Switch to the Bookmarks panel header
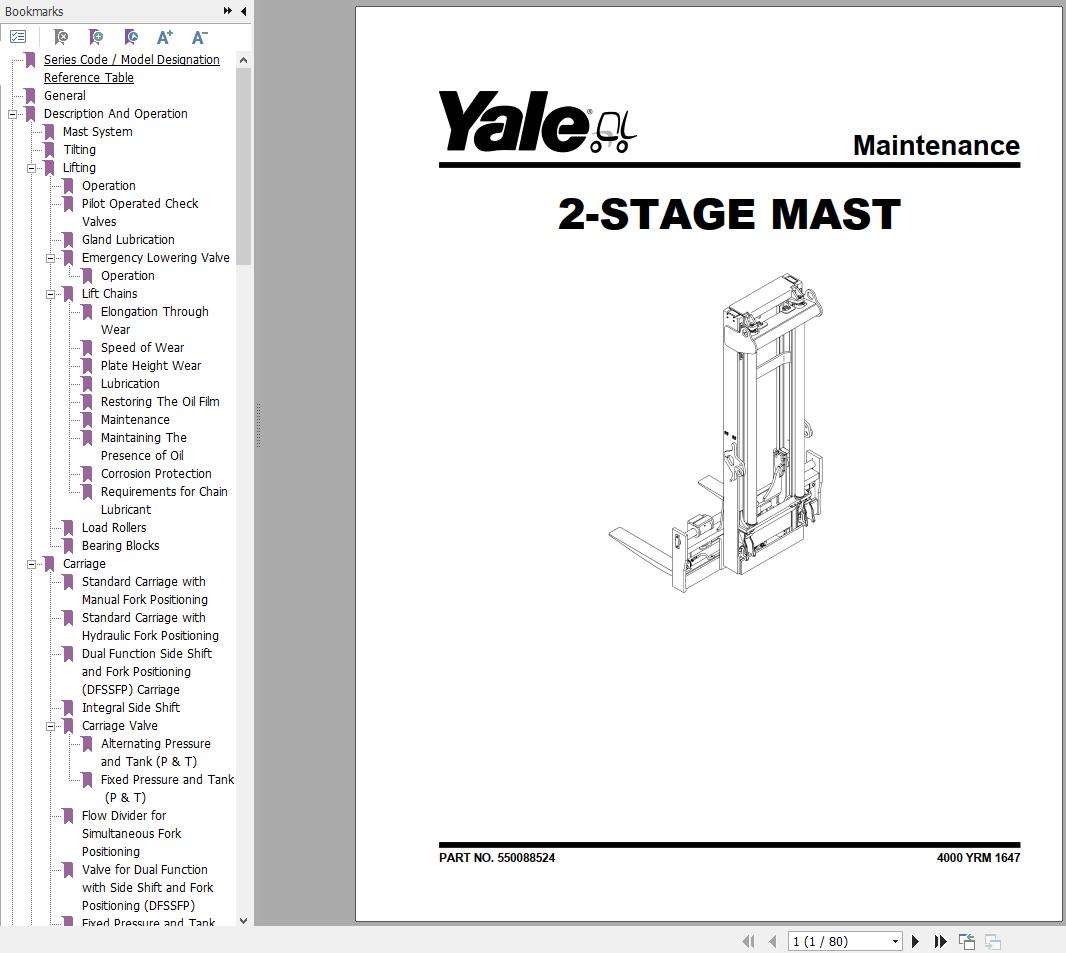 click(x=35, y=11)
